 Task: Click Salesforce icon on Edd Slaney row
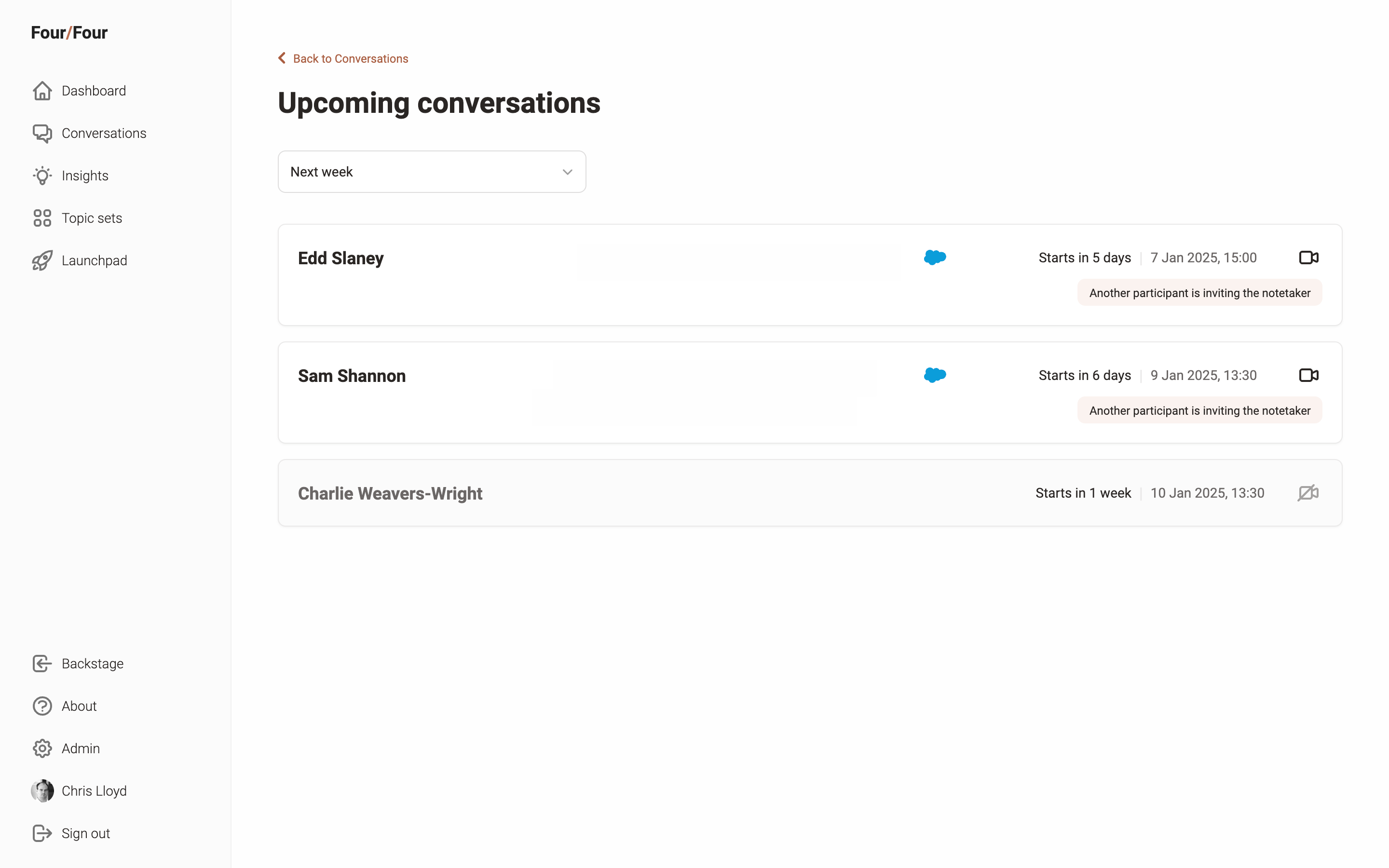point(934,258)
